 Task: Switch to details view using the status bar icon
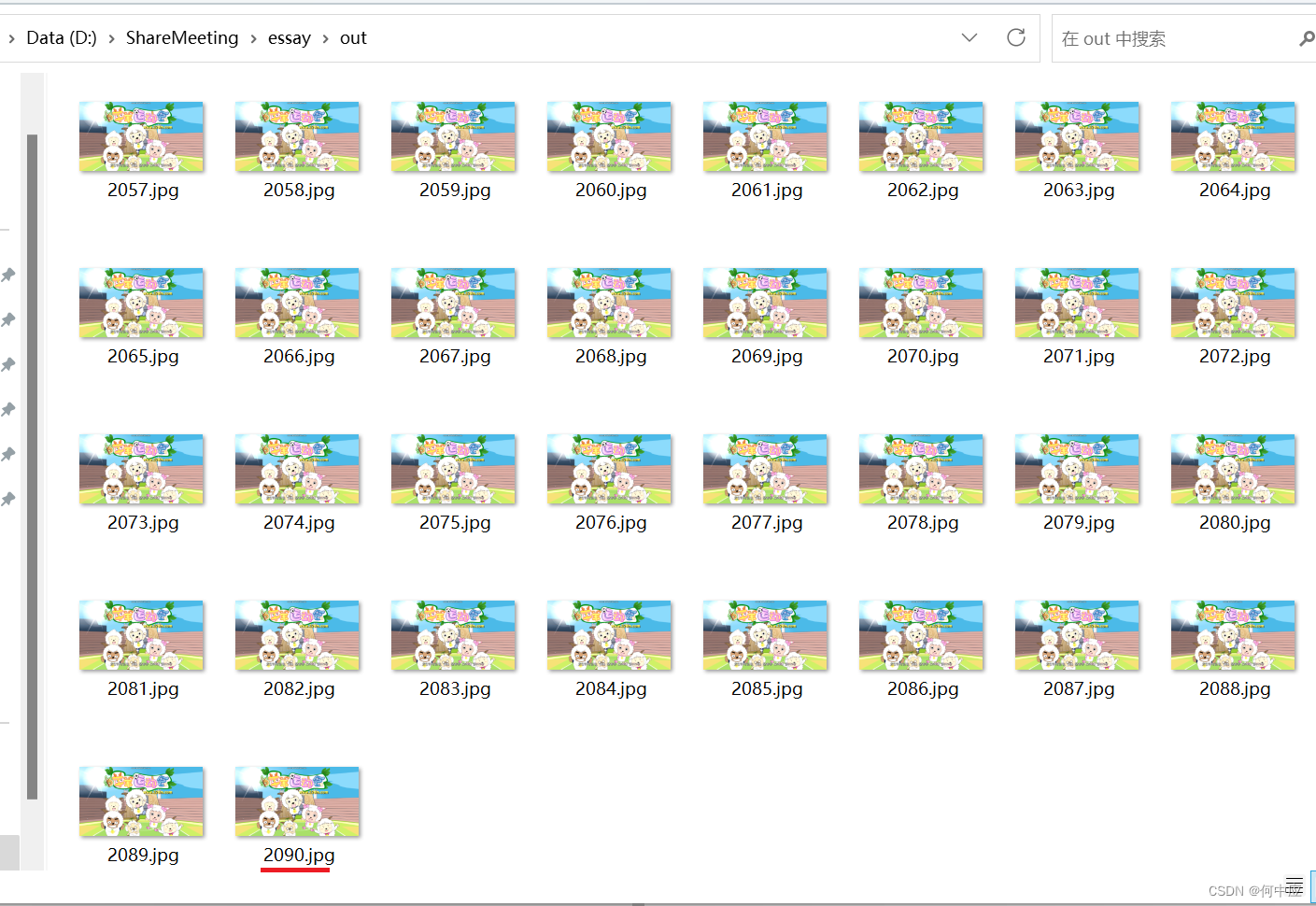1294,884
